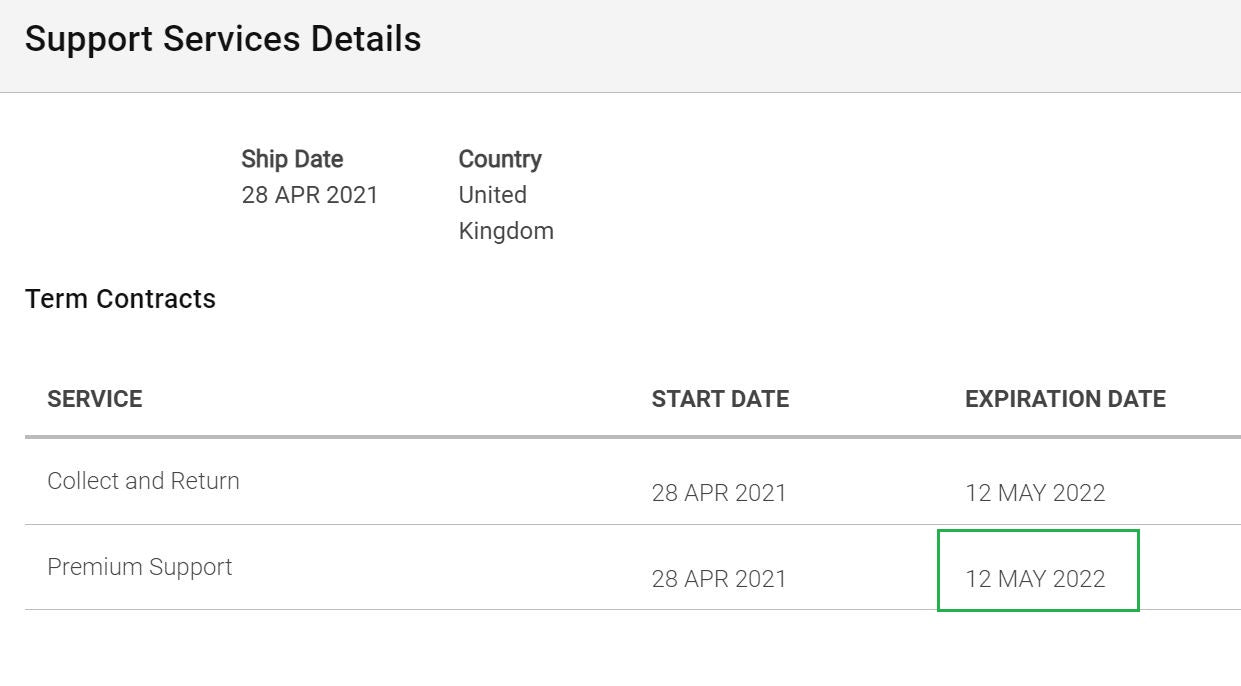The height and width of the screenshot is (686, 1241).
Task: Click the Premium Support start date
Action: 719,579
